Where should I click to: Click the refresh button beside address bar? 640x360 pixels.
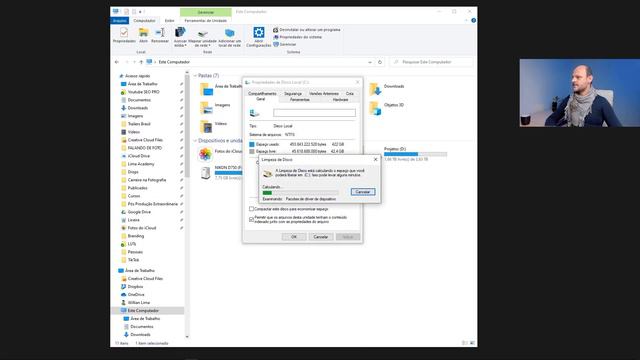380,62
